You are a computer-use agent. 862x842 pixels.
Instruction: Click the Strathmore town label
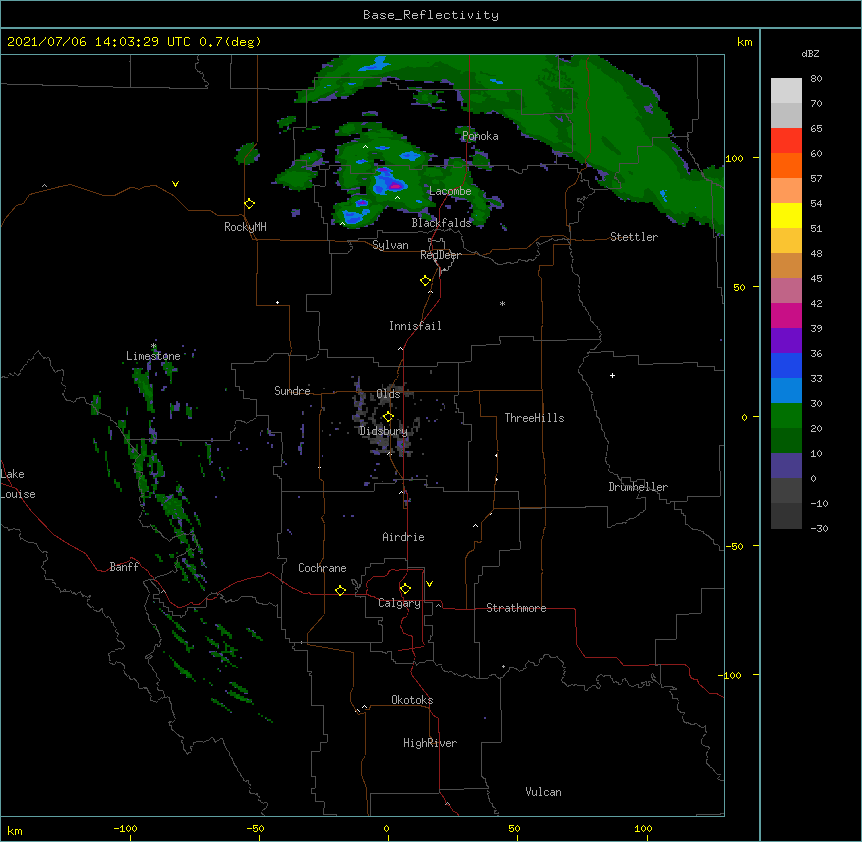click(516, 608)
